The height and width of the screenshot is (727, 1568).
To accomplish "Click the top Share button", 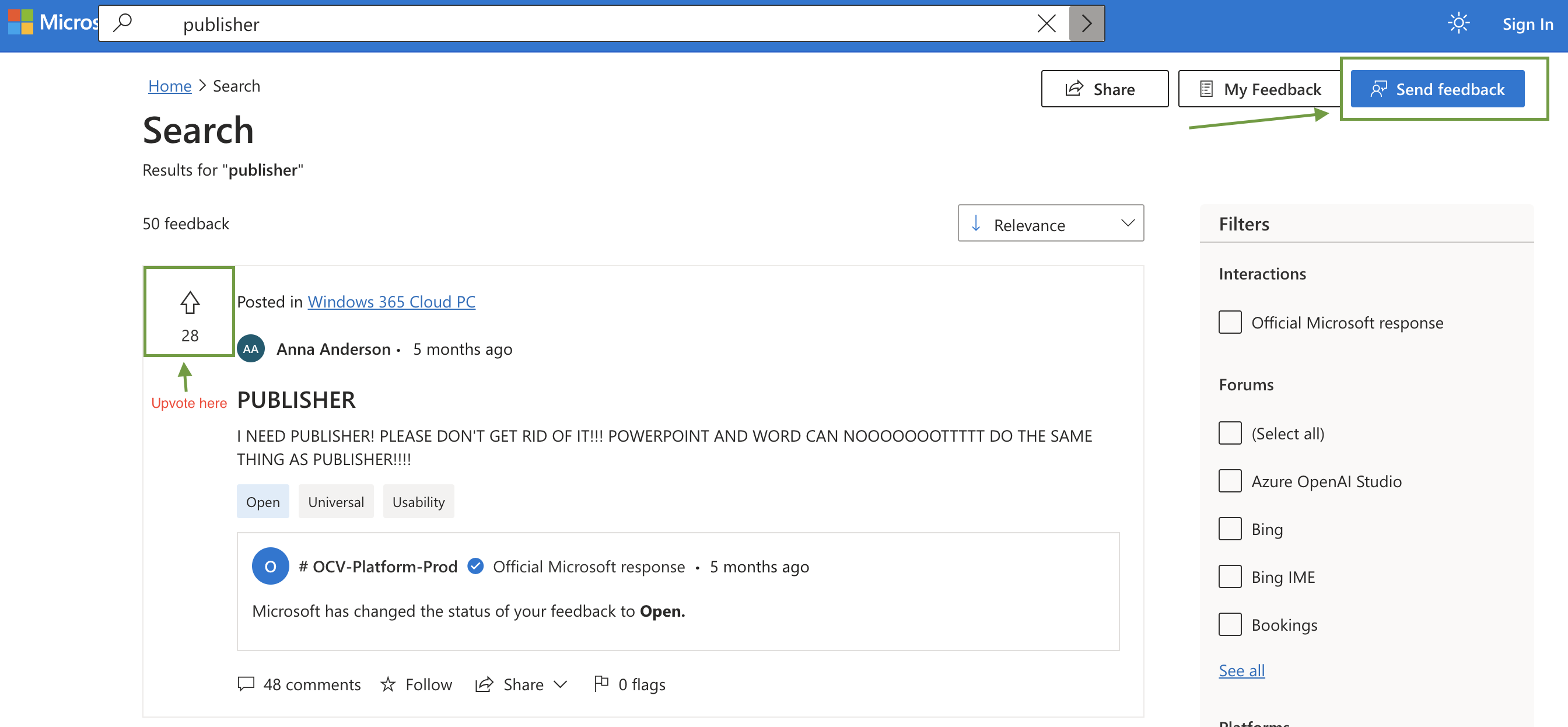I will (x=1104, y=89).
